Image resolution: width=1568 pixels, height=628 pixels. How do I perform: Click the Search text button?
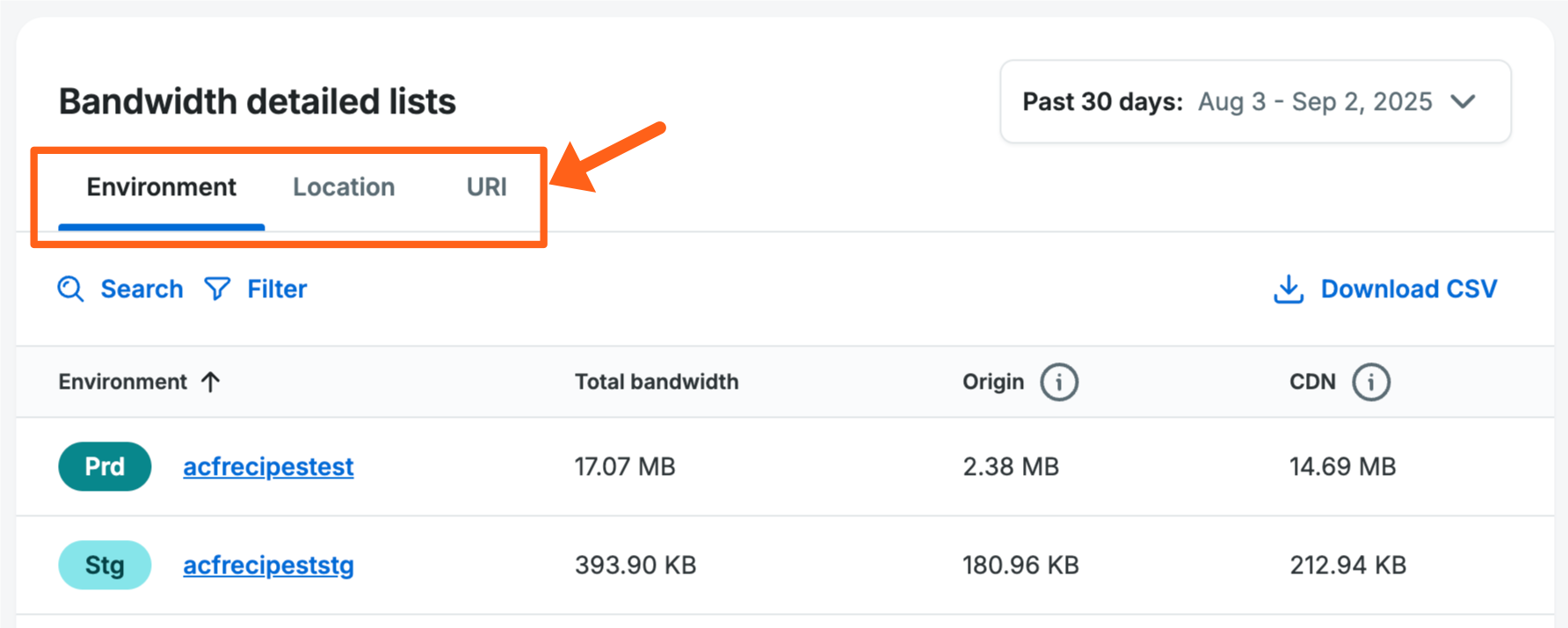pos(142,288)
